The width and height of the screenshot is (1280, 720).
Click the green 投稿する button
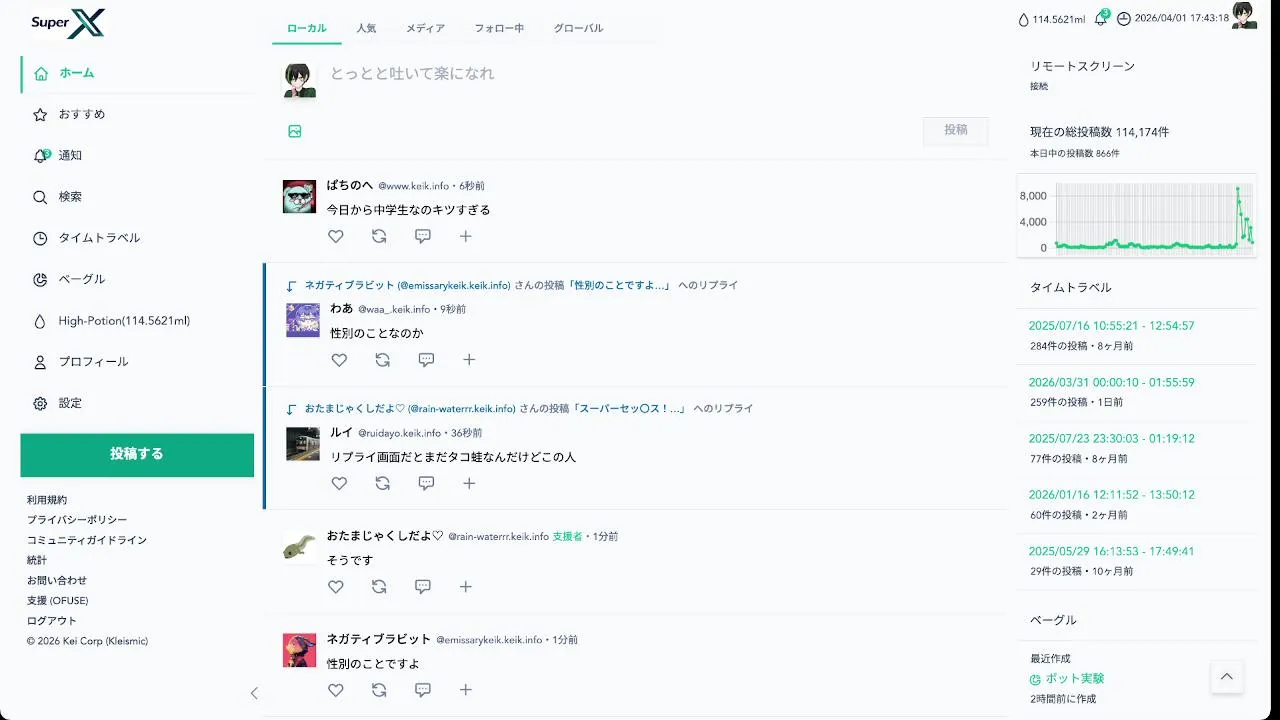137,455
